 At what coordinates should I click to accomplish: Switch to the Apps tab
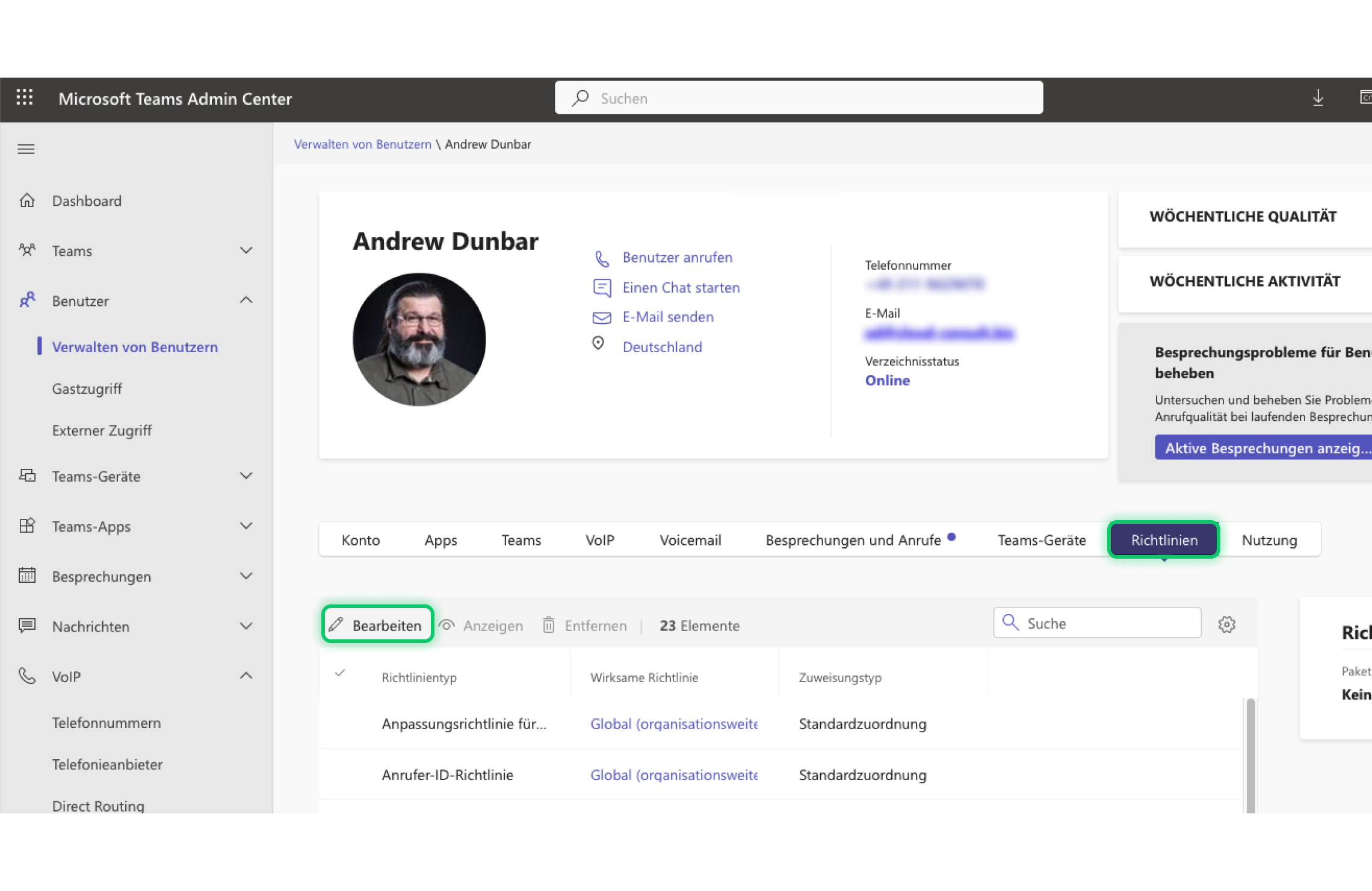[440, 540]
